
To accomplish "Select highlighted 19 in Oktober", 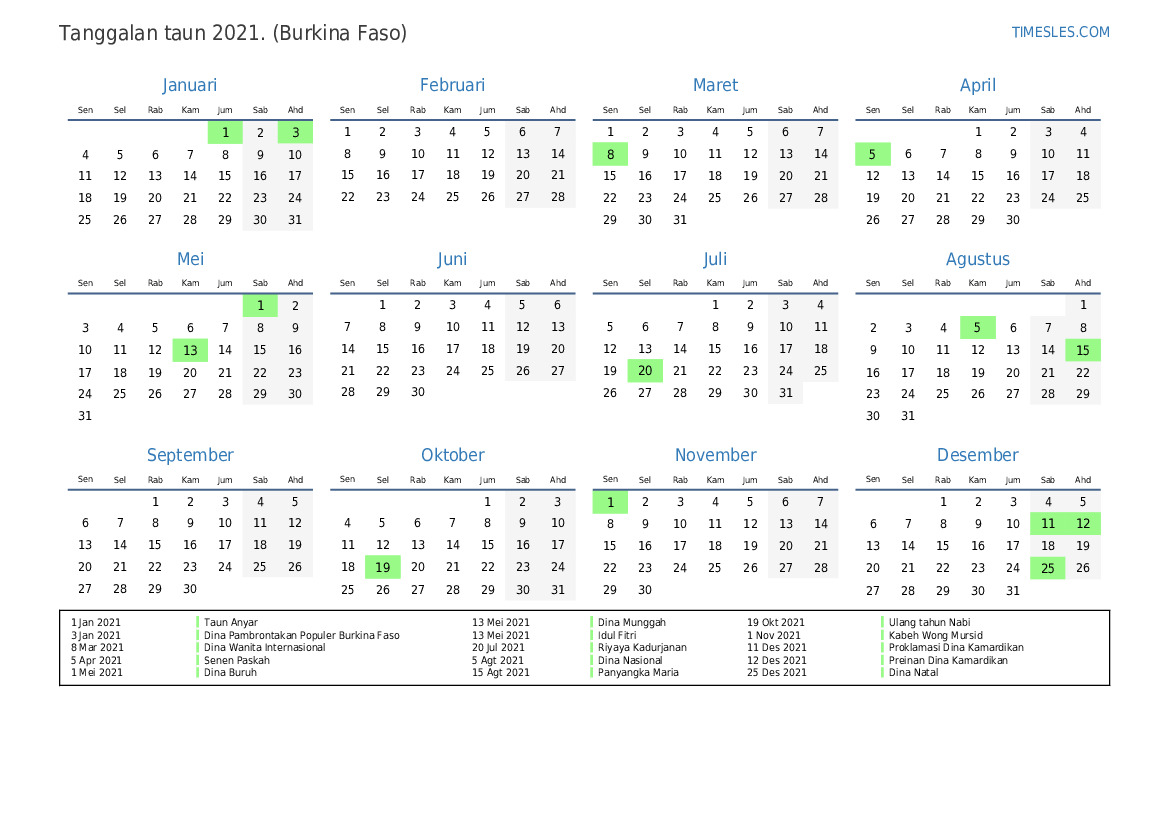I will click(x=382, y=567).
